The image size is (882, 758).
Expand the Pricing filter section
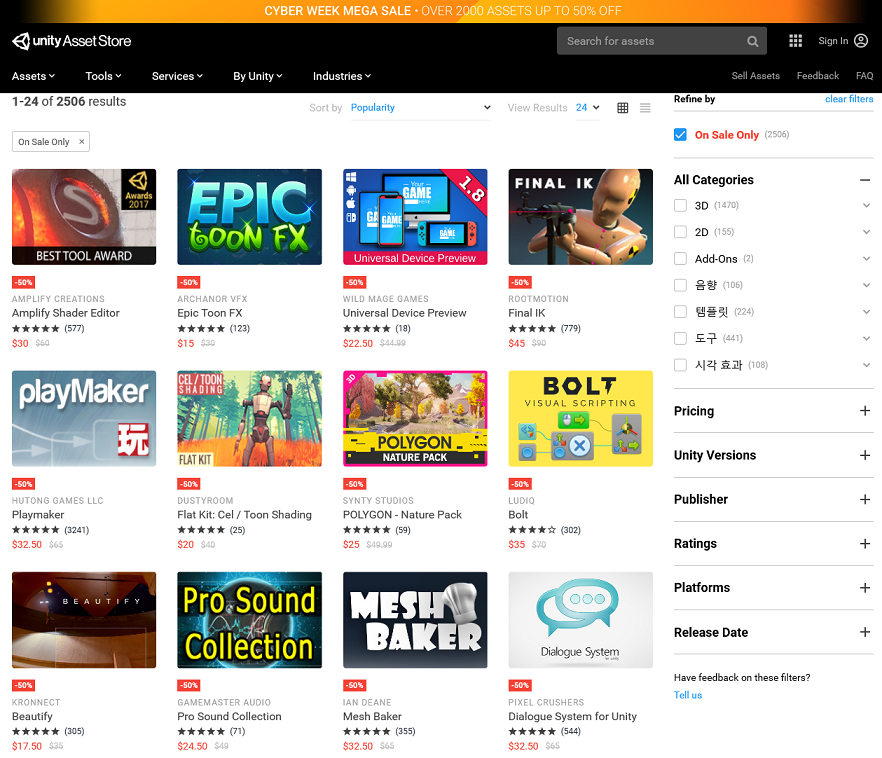click(865, 411)
